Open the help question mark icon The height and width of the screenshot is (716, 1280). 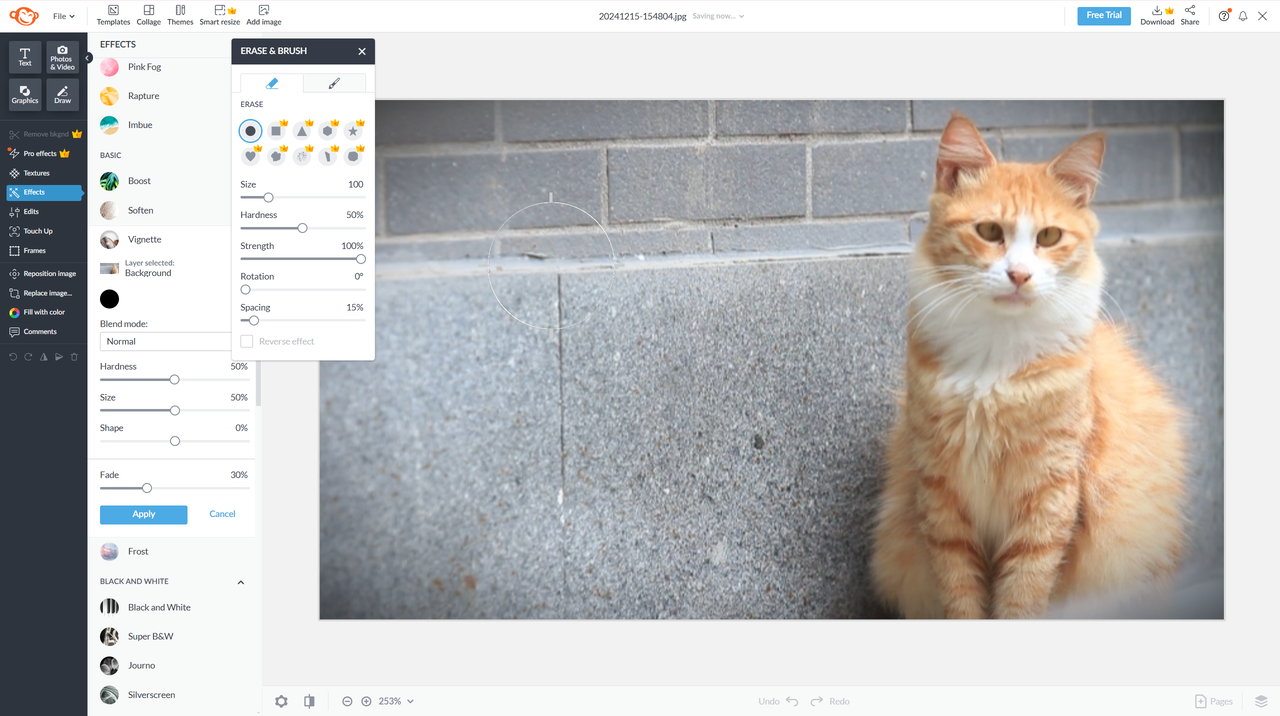pyautogui.click(x=1224, y=16)
